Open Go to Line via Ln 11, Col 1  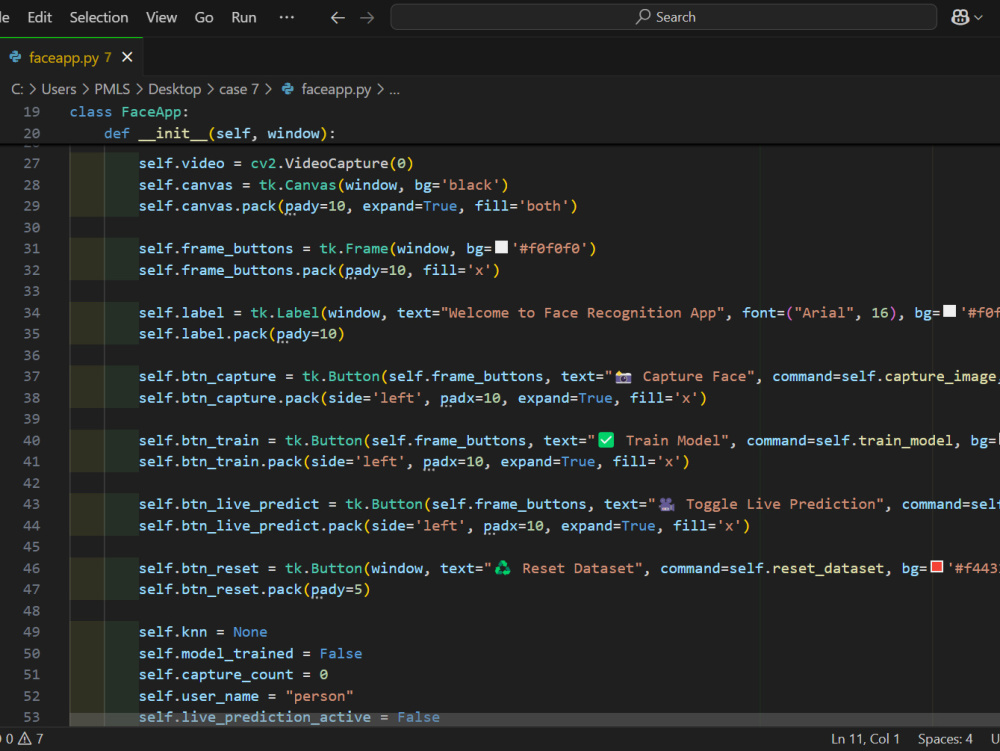tap(865, 739)
